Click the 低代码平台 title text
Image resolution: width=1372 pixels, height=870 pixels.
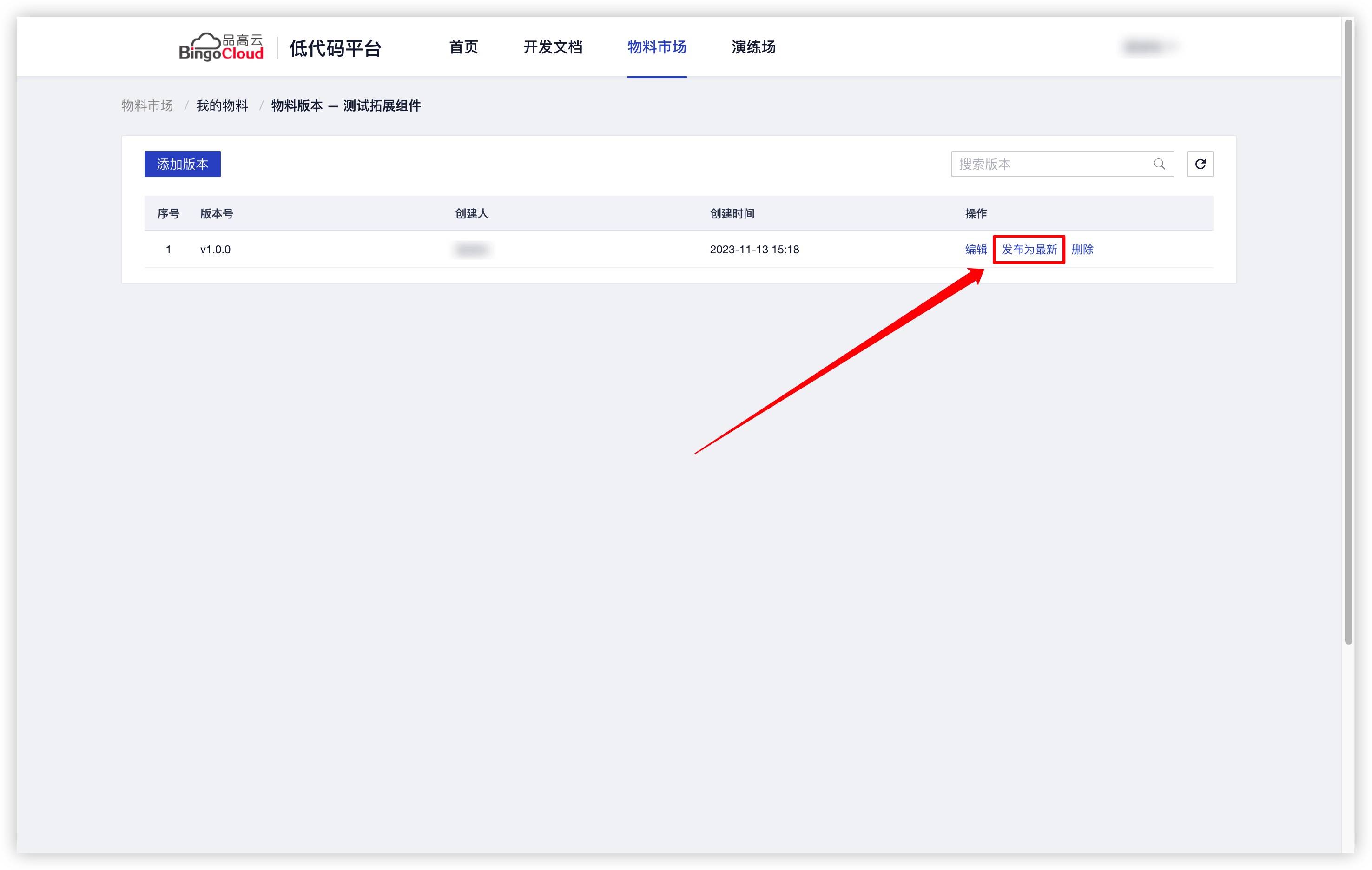pyautogui.click(x=335, y=48)
